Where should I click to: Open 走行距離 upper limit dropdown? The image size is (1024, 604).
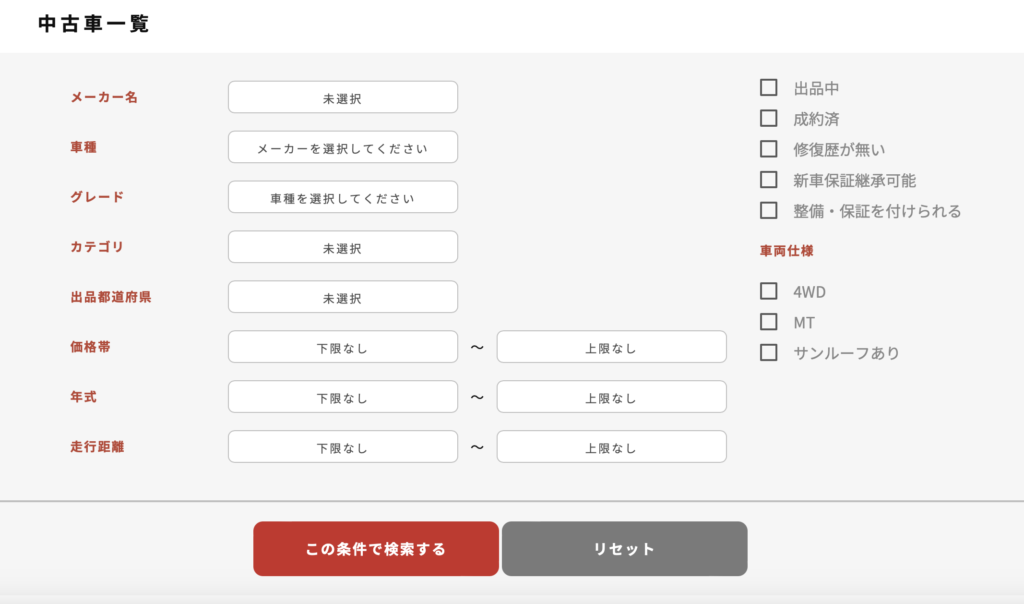(611, 447)
